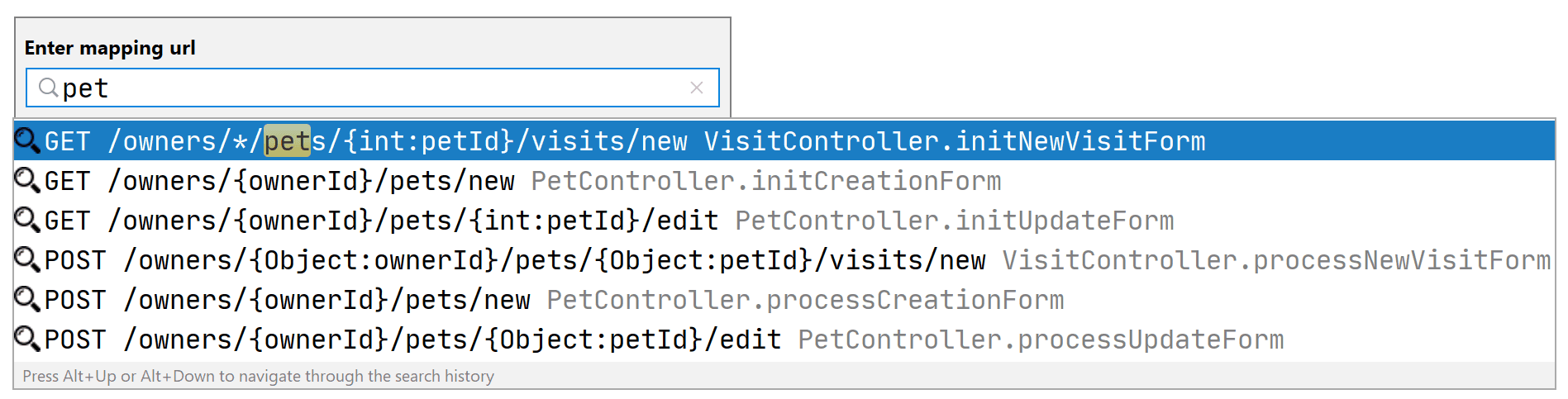Click the icon beside the processNewVisitForm result
This screenshot has width=1568, height=399.
[x=27, y=259]
